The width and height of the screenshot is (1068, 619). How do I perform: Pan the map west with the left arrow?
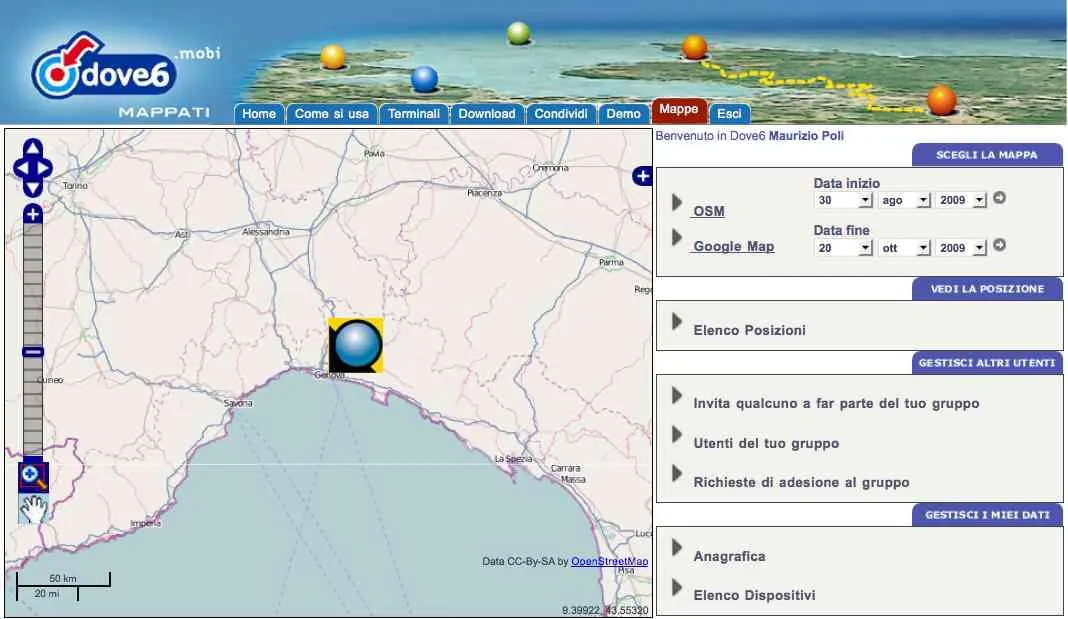coord(21,168)
